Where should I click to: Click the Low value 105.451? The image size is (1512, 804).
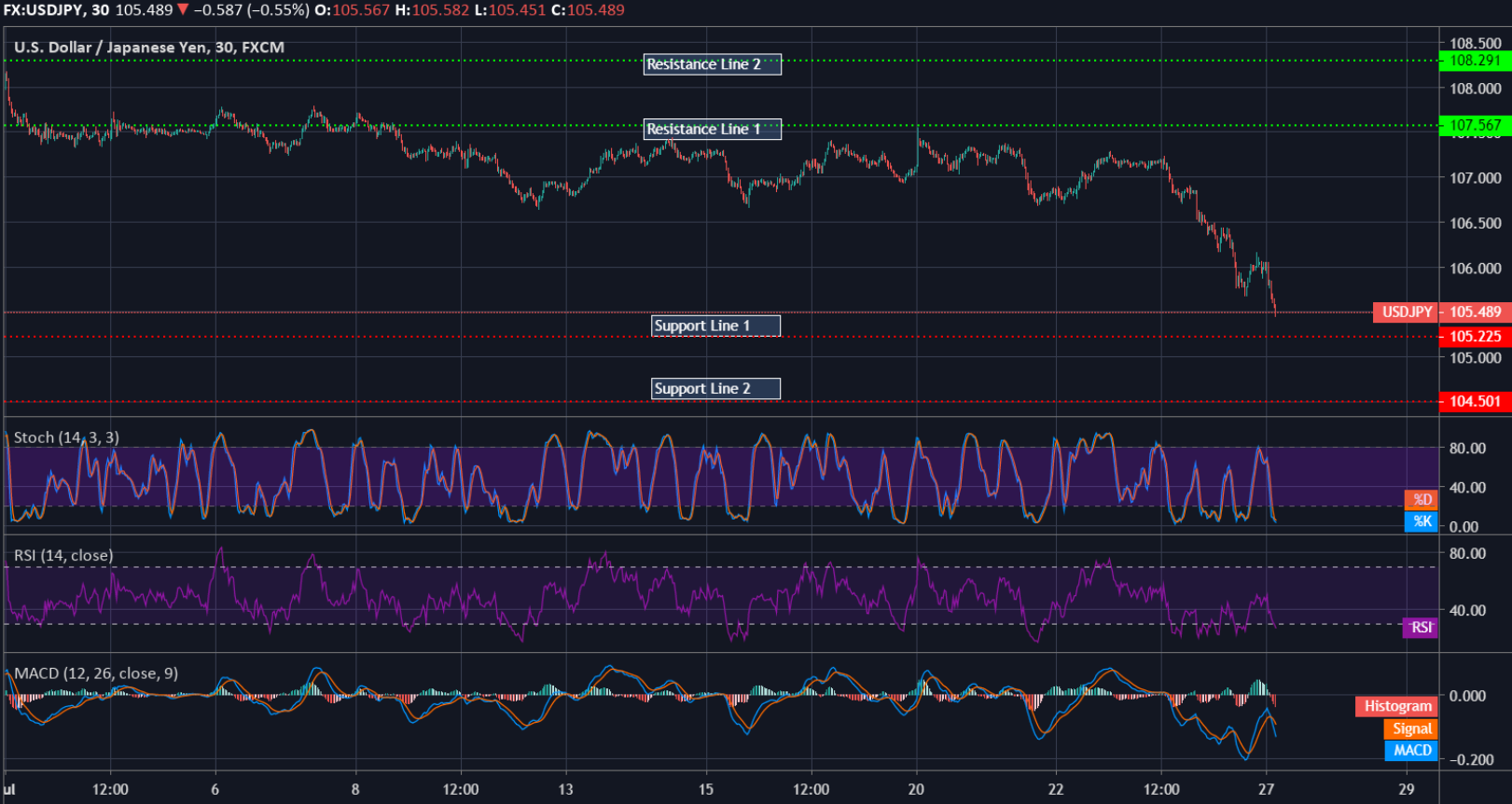(516, 10)
